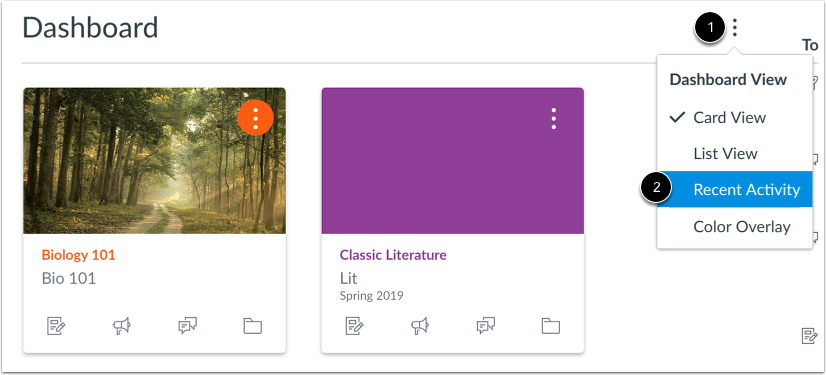
Task: Open Classic Literature assignments icon
Action: tap(354, 326)
